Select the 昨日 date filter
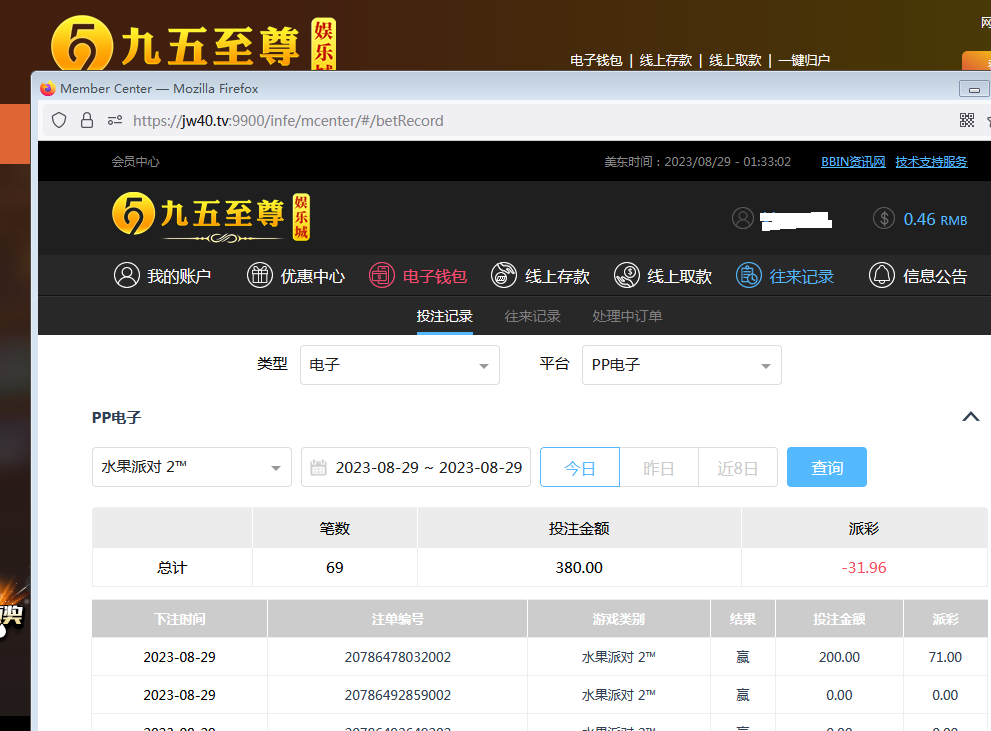991x731 pixels. pyautogui.click(x=658, y=467)
